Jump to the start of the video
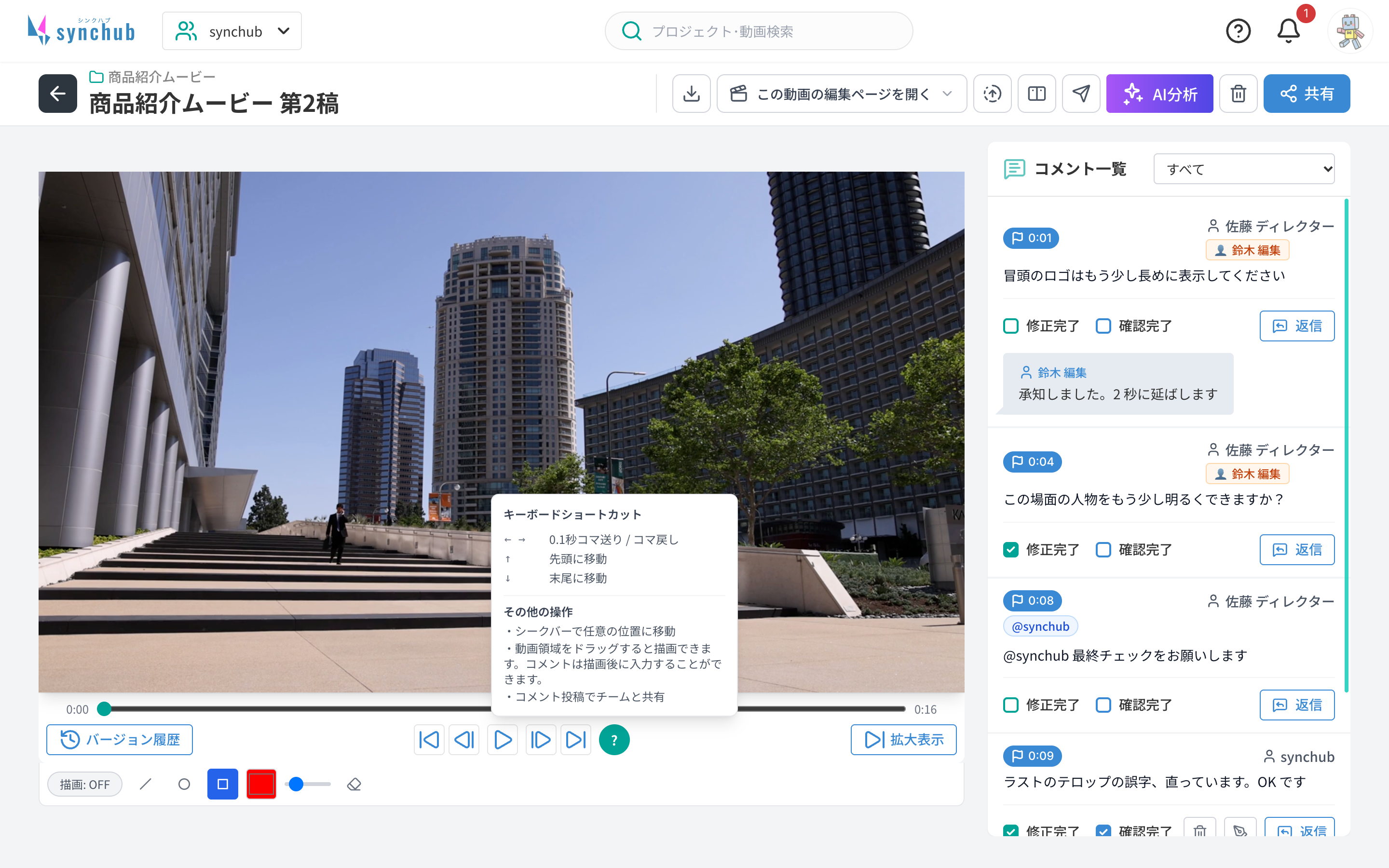The width and height of the screenshot is (1389, 868). coord(429,739)
